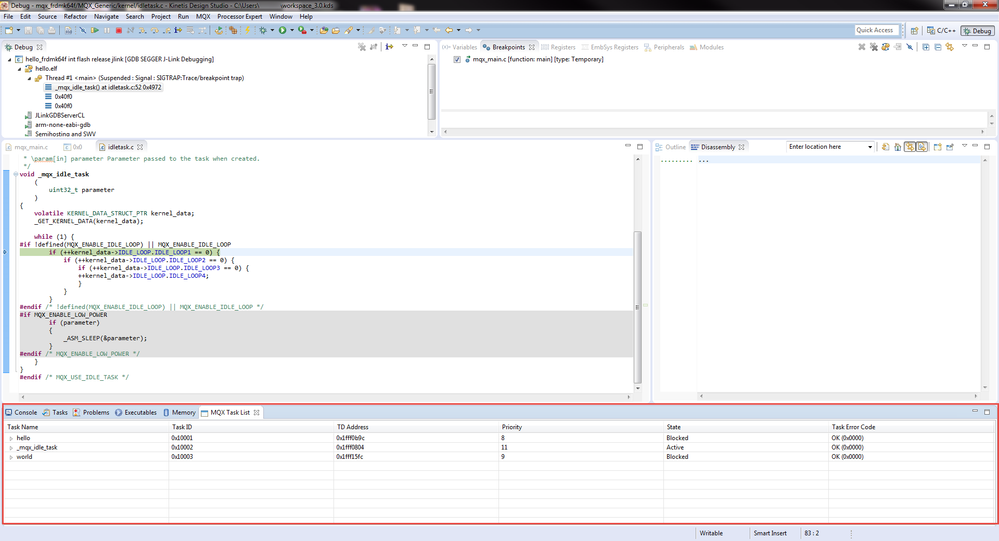The height and width of the screenshot is (541, 999).
Task: Open the File menu
Action: (8, 17)
